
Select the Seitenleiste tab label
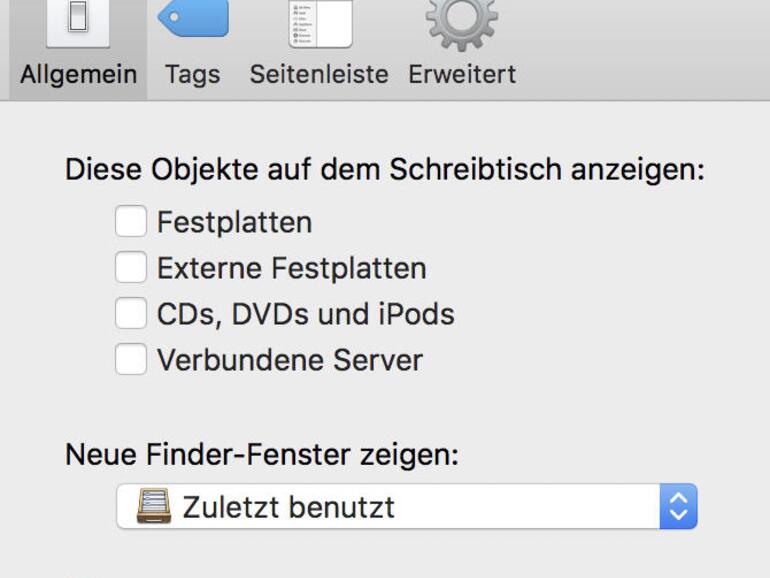click(320, 74)
